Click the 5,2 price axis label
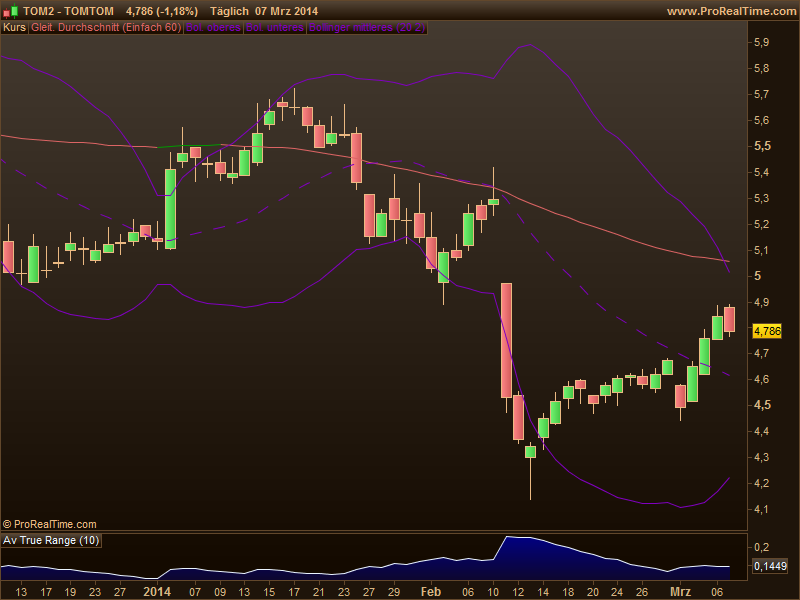 pyautogui.click(x=762, y=224)
